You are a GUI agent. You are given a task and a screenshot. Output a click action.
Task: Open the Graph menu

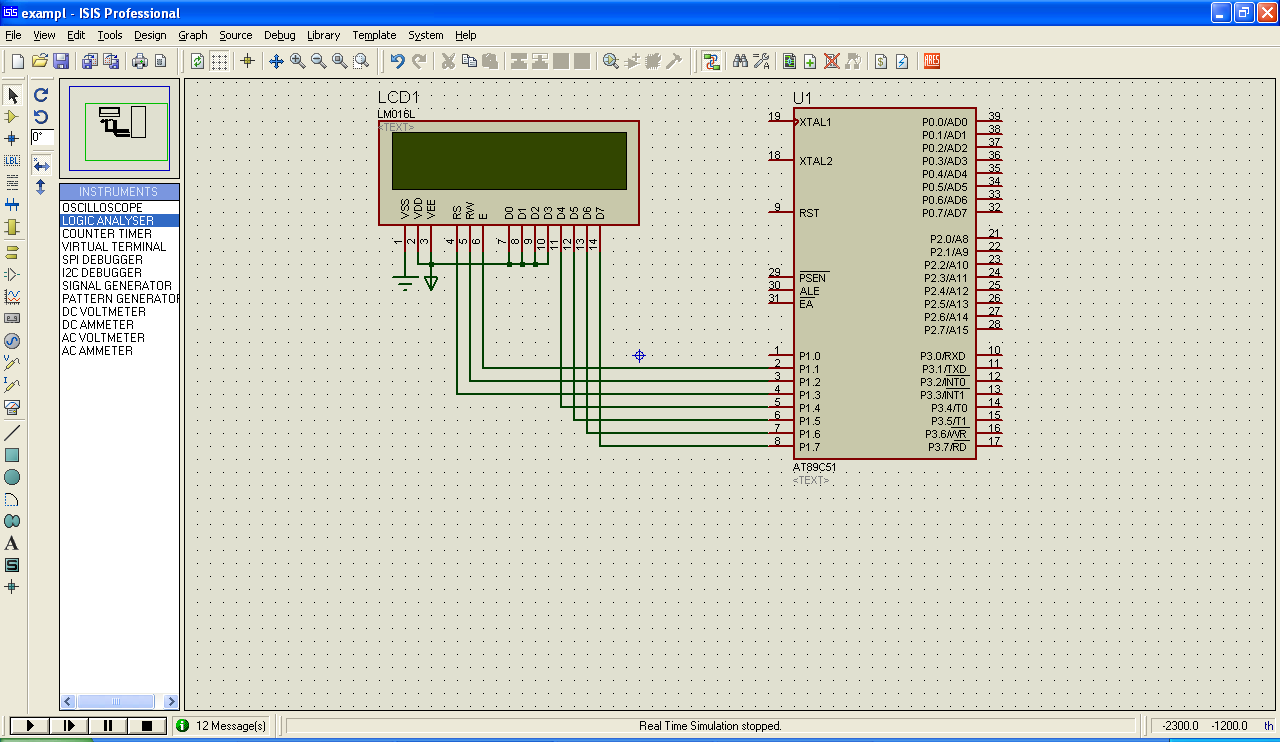[193, 35]
